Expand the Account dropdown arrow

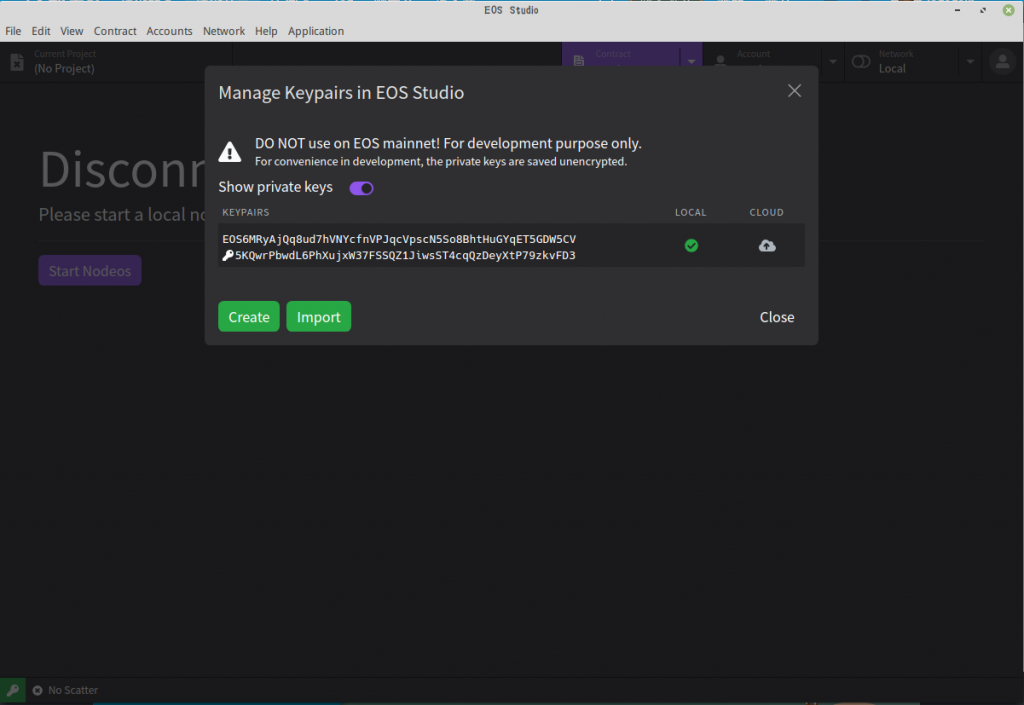(x=833, y=61)
